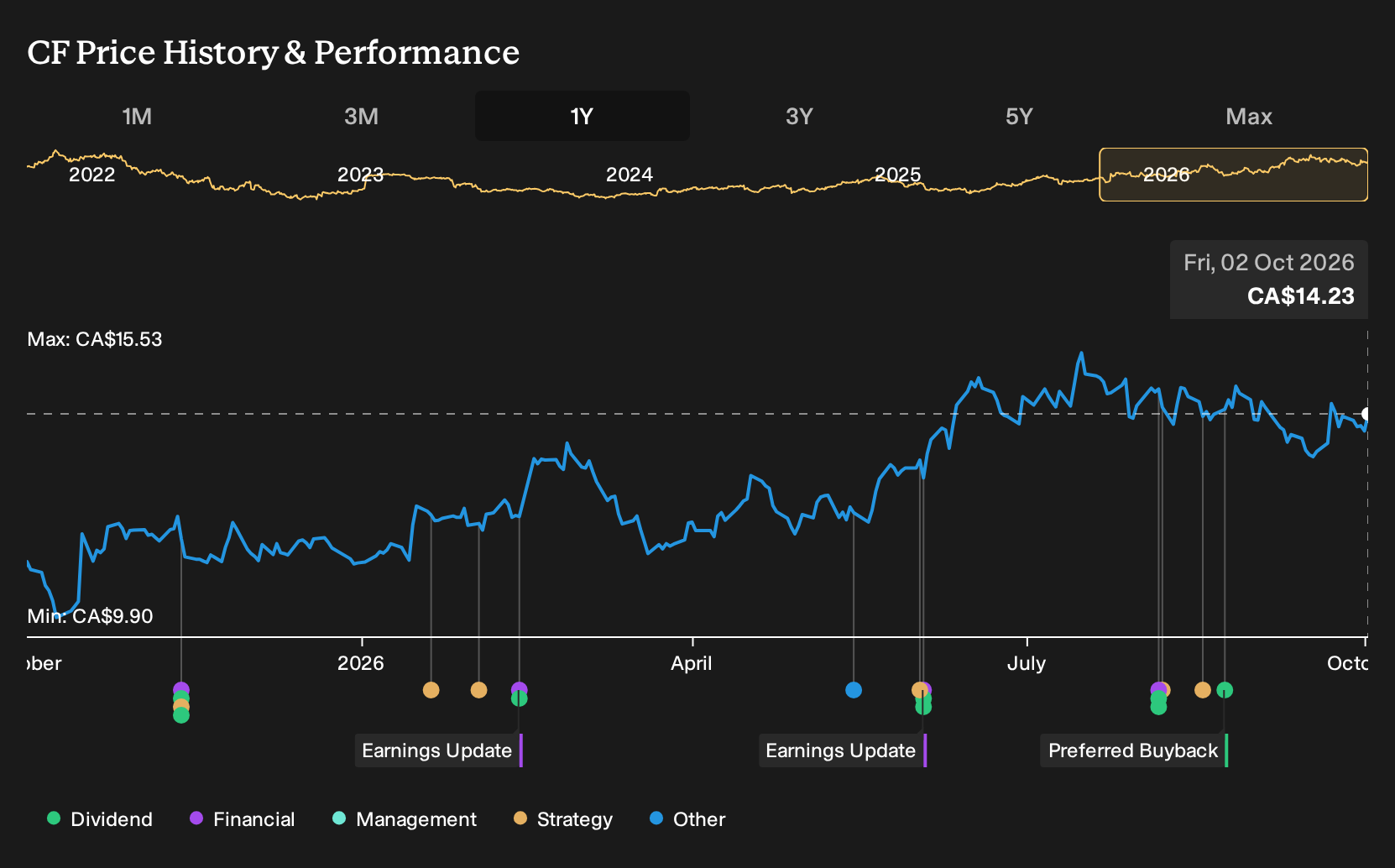Screen dimensions: 1395x868
Task: Click the 2023 area of the overview chart
Action: point(361,175)
